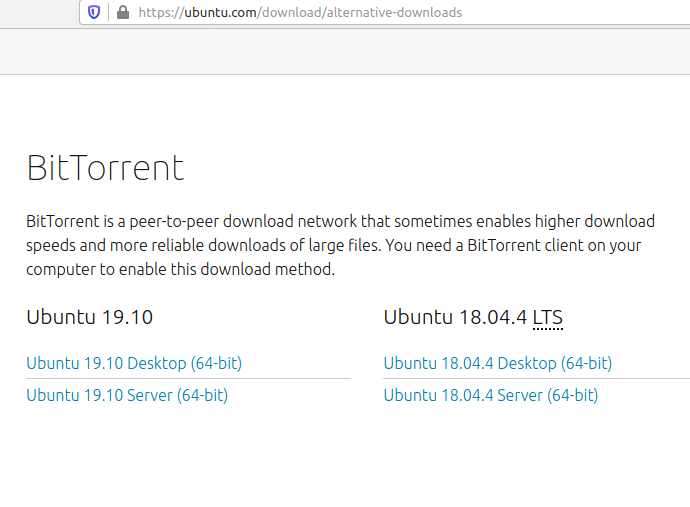This screenshot has height=507, width=690.
Task: Click the padlock site security icon
Action: (x=123, y=12)
